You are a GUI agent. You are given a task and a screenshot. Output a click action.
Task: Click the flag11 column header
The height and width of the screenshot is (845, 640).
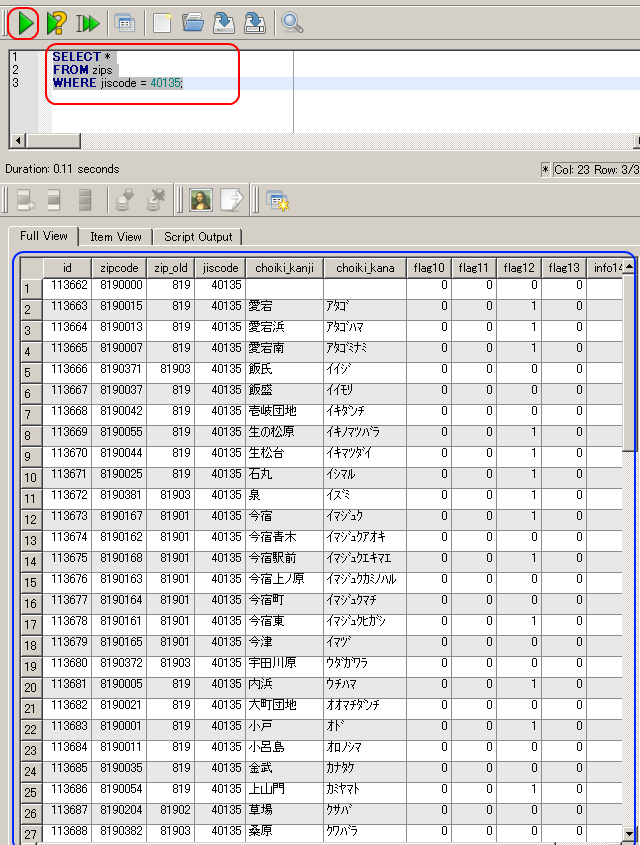[474, 268]
